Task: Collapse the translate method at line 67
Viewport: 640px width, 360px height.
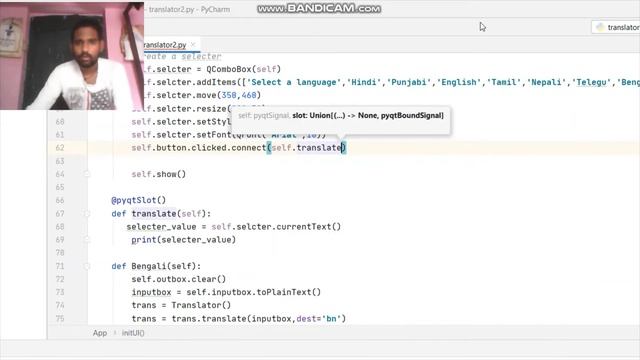Action: 87,213
